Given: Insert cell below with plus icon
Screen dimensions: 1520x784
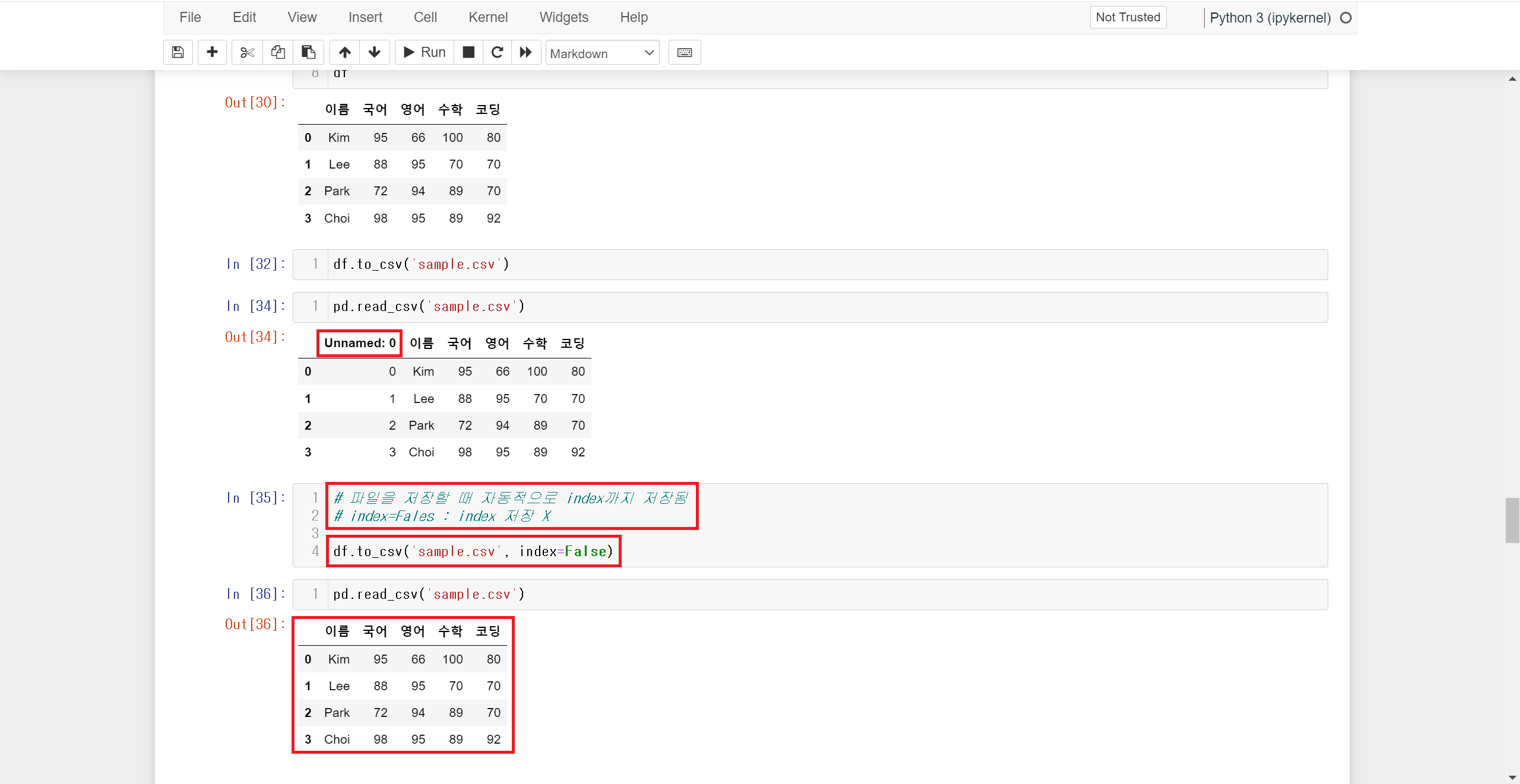Looking at the screenshot, I should pos(212,52).
